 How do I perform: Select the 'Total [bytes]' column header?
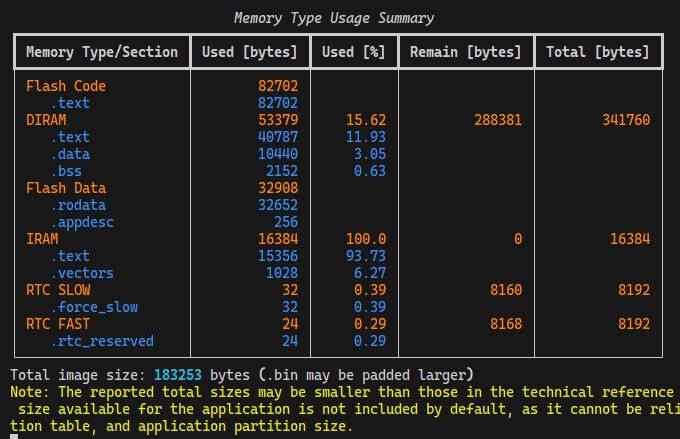pyautogui.click(x=598, y=52)
